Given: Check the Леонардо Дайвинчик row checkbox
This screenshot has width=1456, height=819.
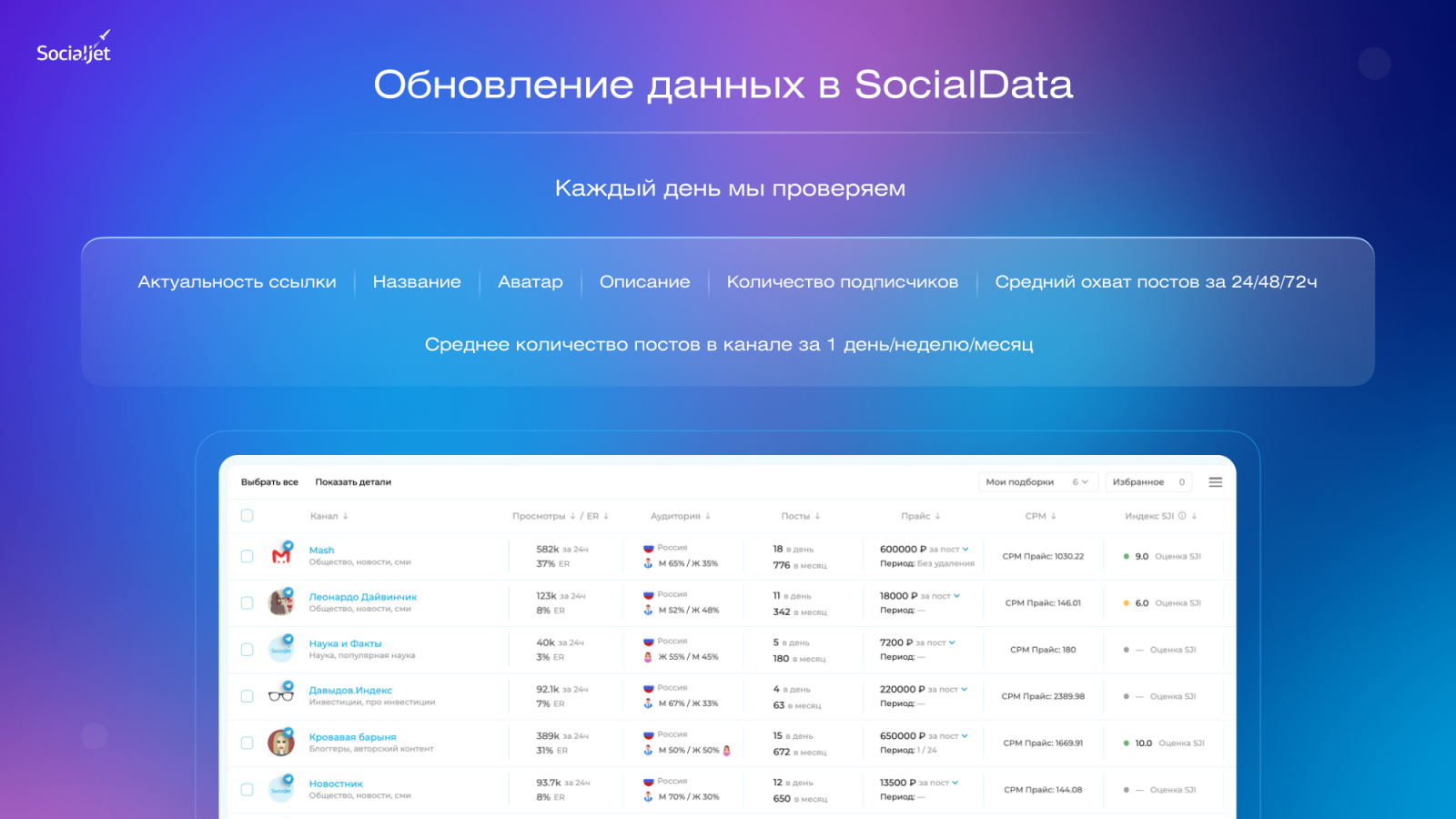Looking at the screenshot, I should [247, 603].
